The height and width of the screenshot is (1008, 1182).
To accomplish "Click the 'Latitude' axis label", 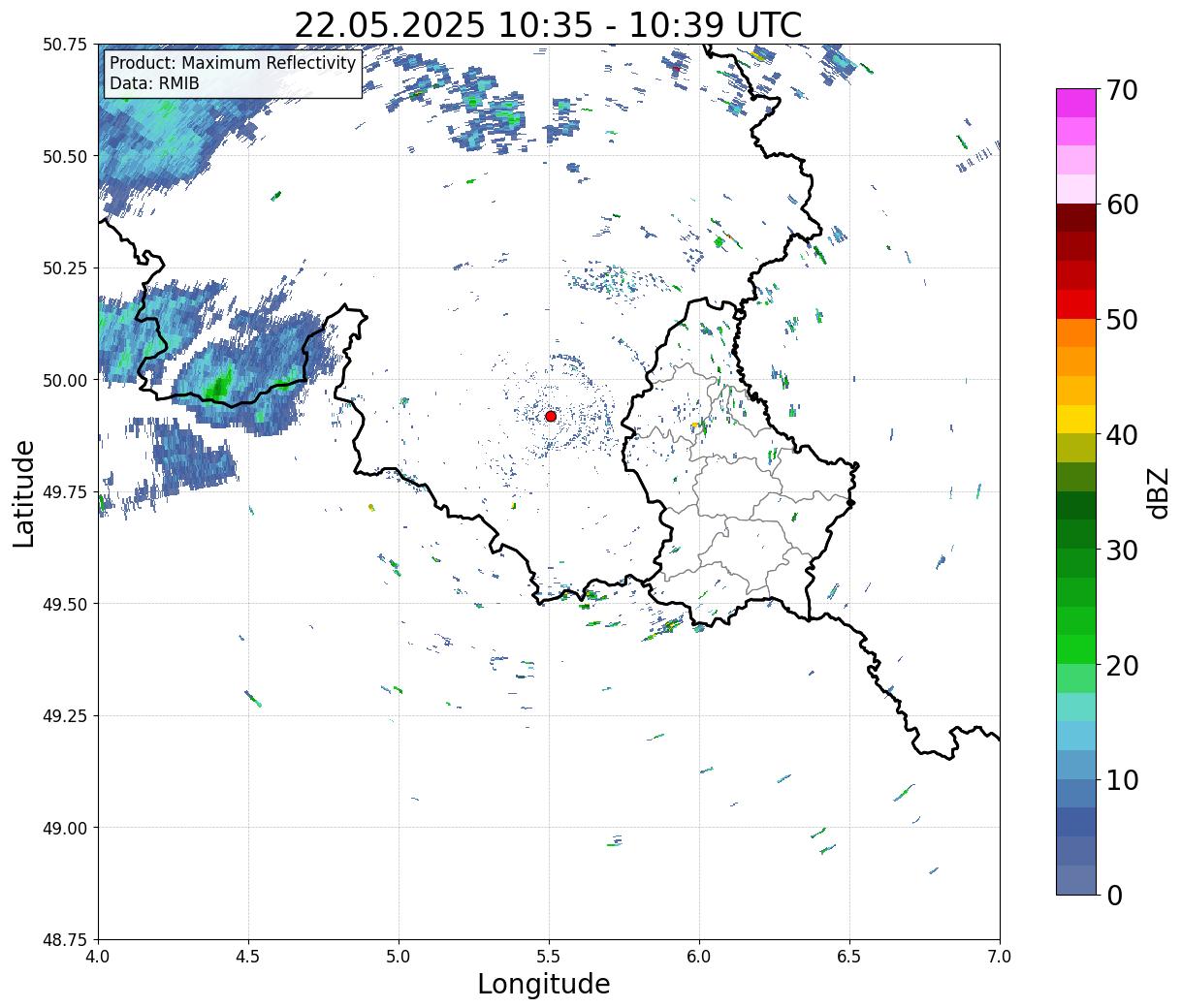I will 24,493.
